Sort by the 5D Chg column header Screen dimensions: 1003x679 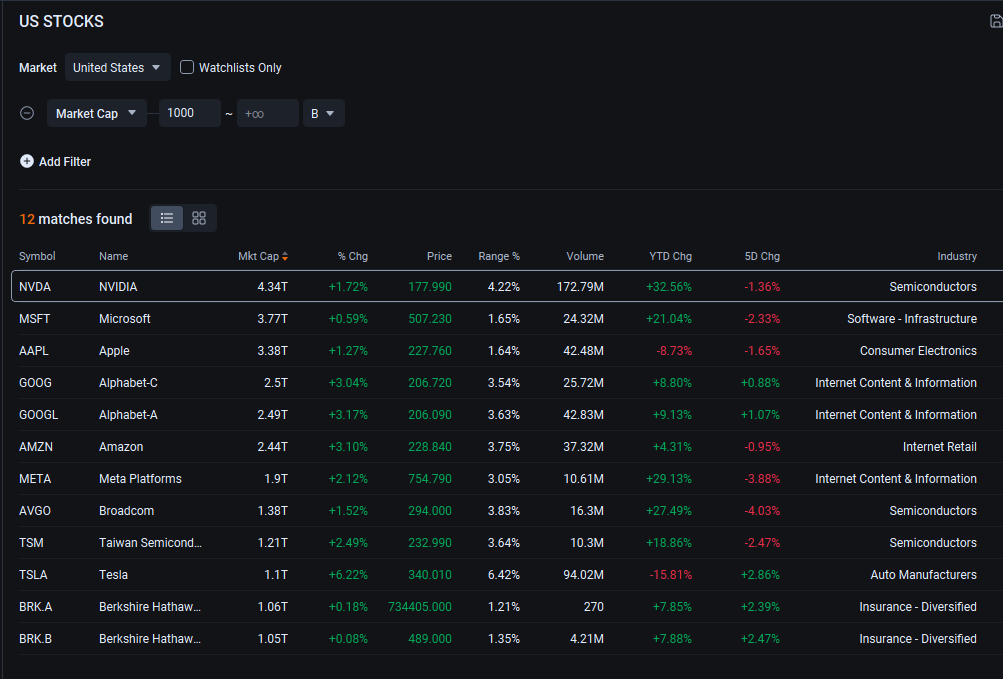click(762, 256)
